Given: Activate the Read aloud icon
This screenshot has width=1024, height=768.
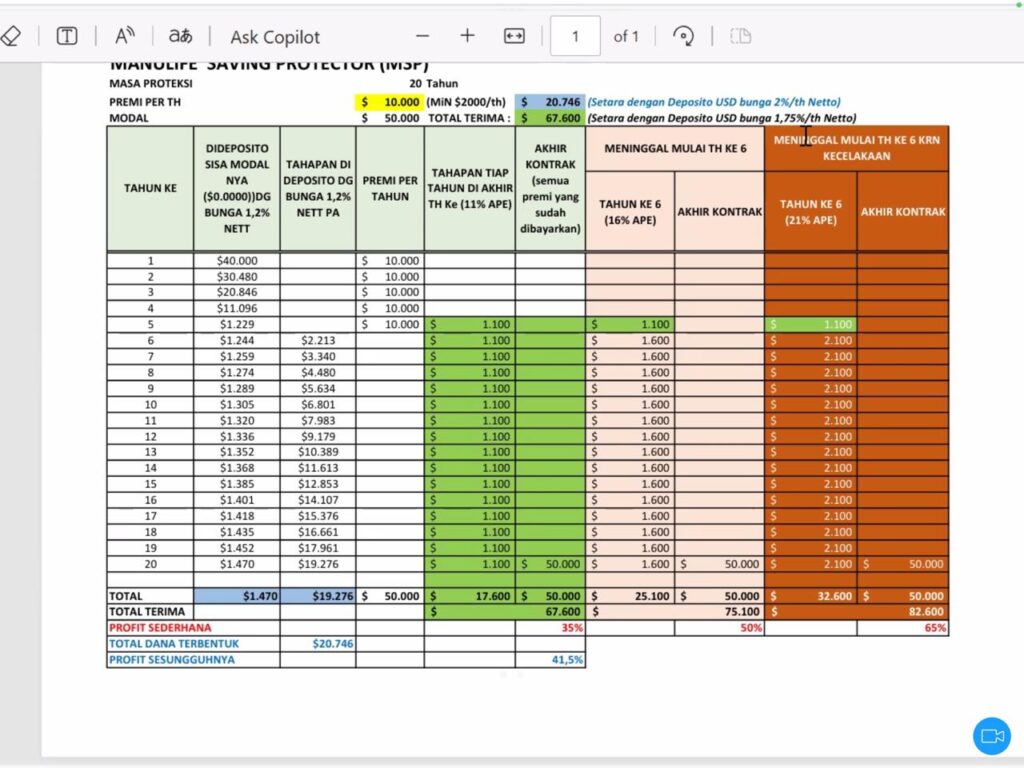Looking at the screenshot, I should [124, 36].
